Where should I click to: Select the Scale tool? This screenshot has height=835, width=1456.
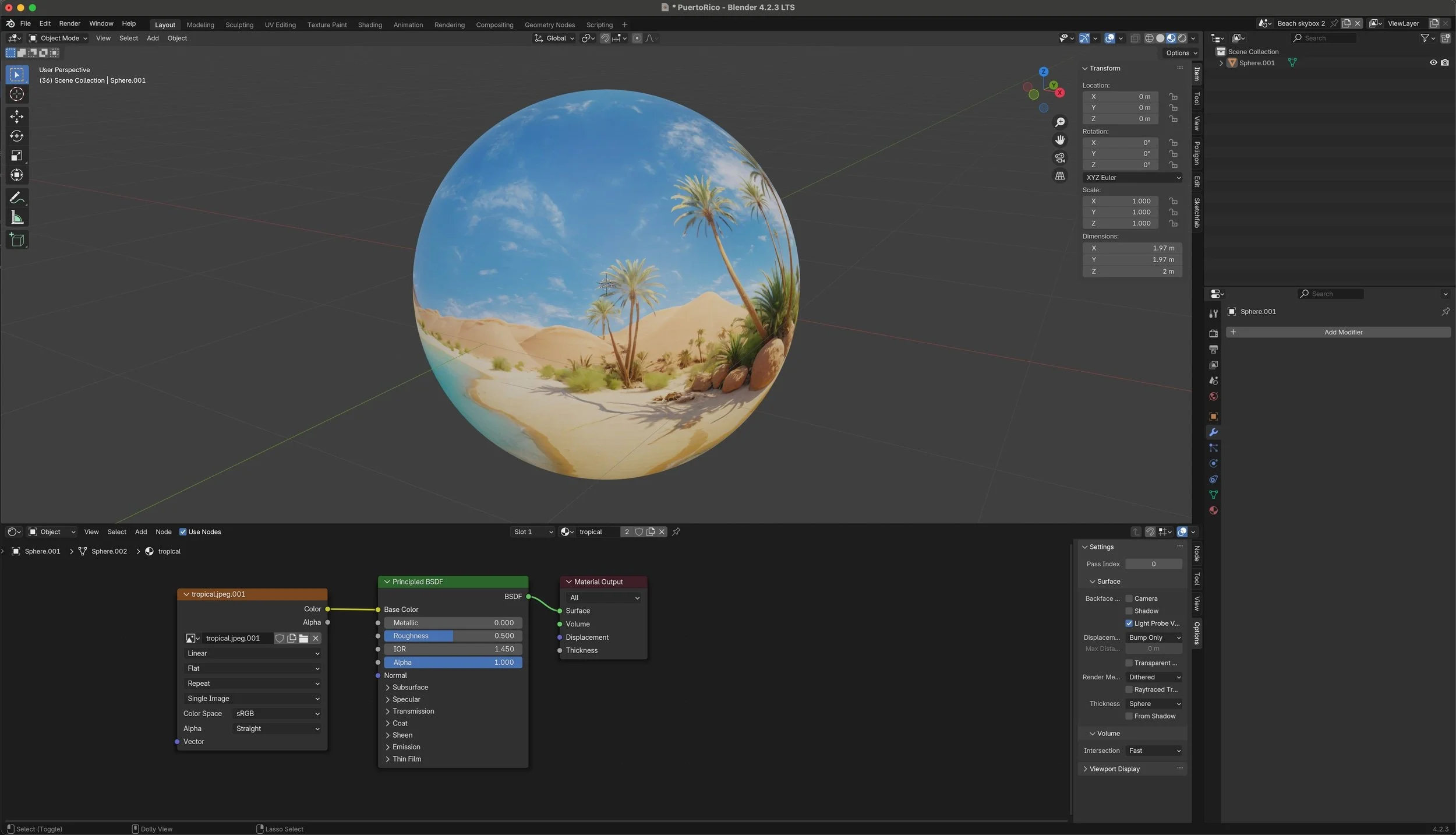tap(17, 156)
